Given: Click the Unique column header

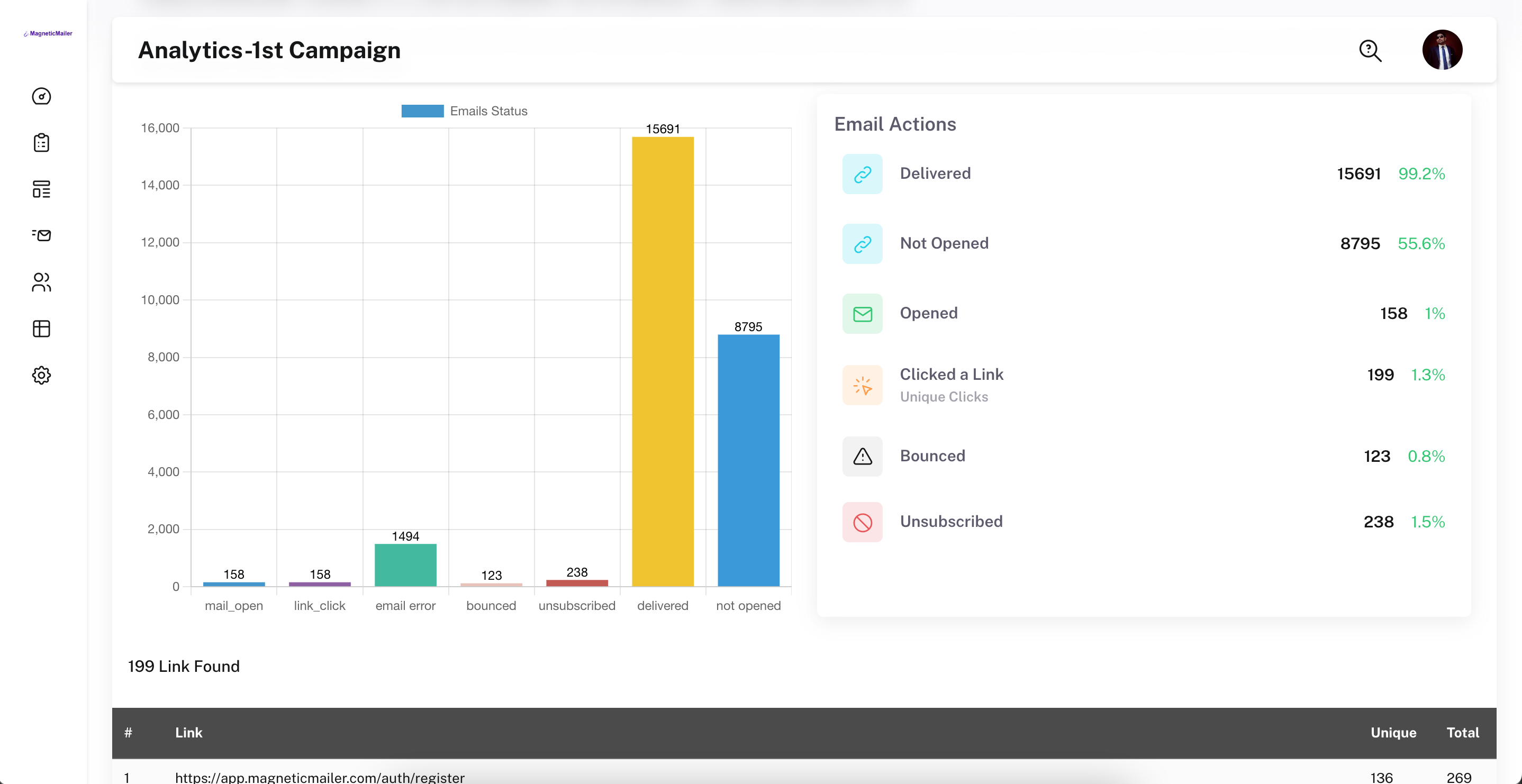Looking at the screenshot, I should pos(1392,733).
